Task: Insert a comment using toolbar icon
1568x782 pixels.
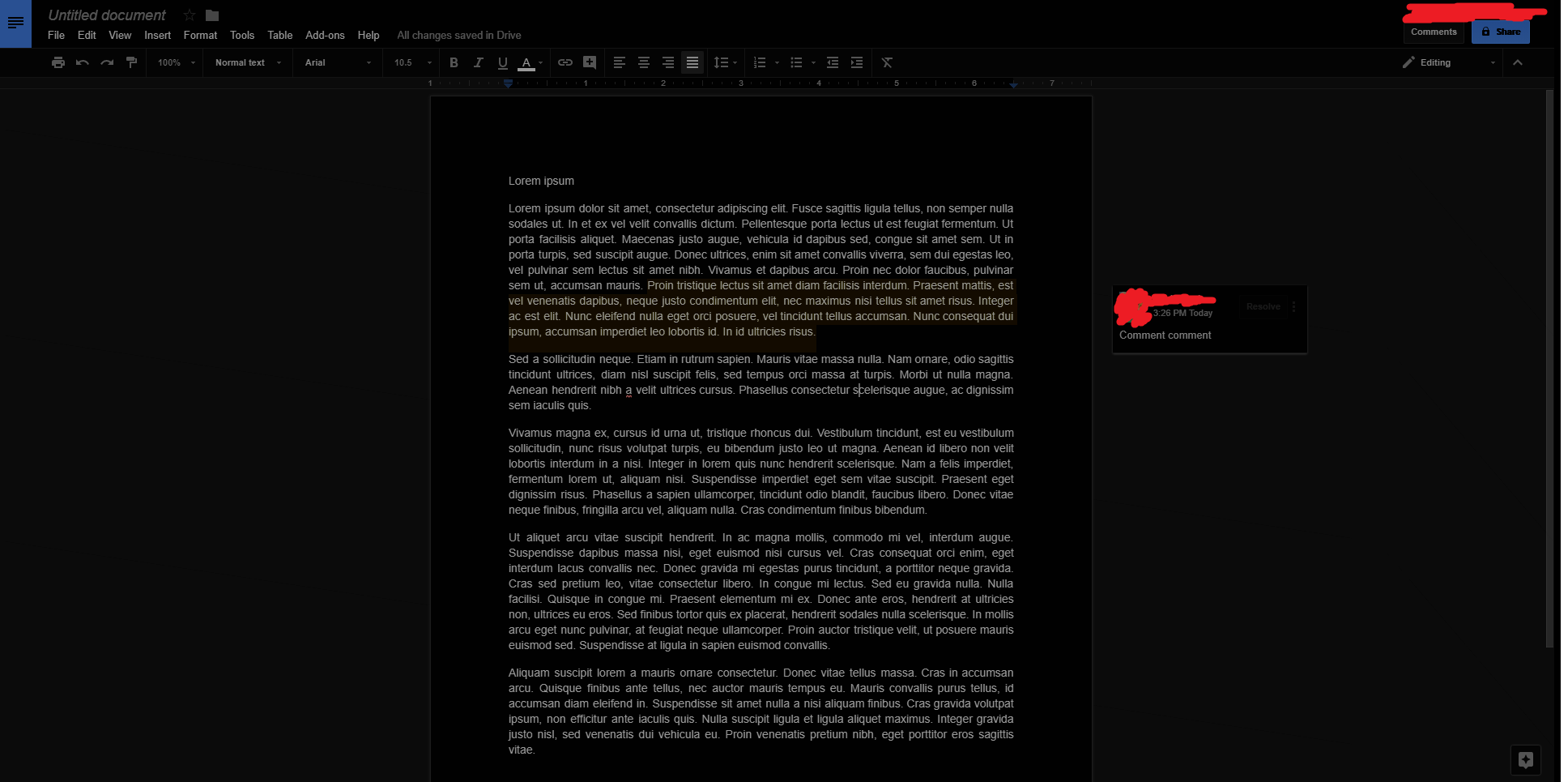Action: coord(590,62)
